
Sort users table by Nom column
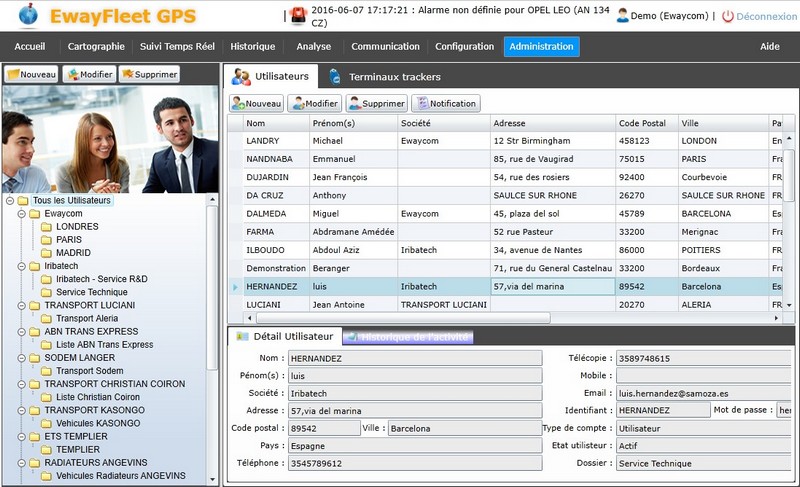(276, 123)
